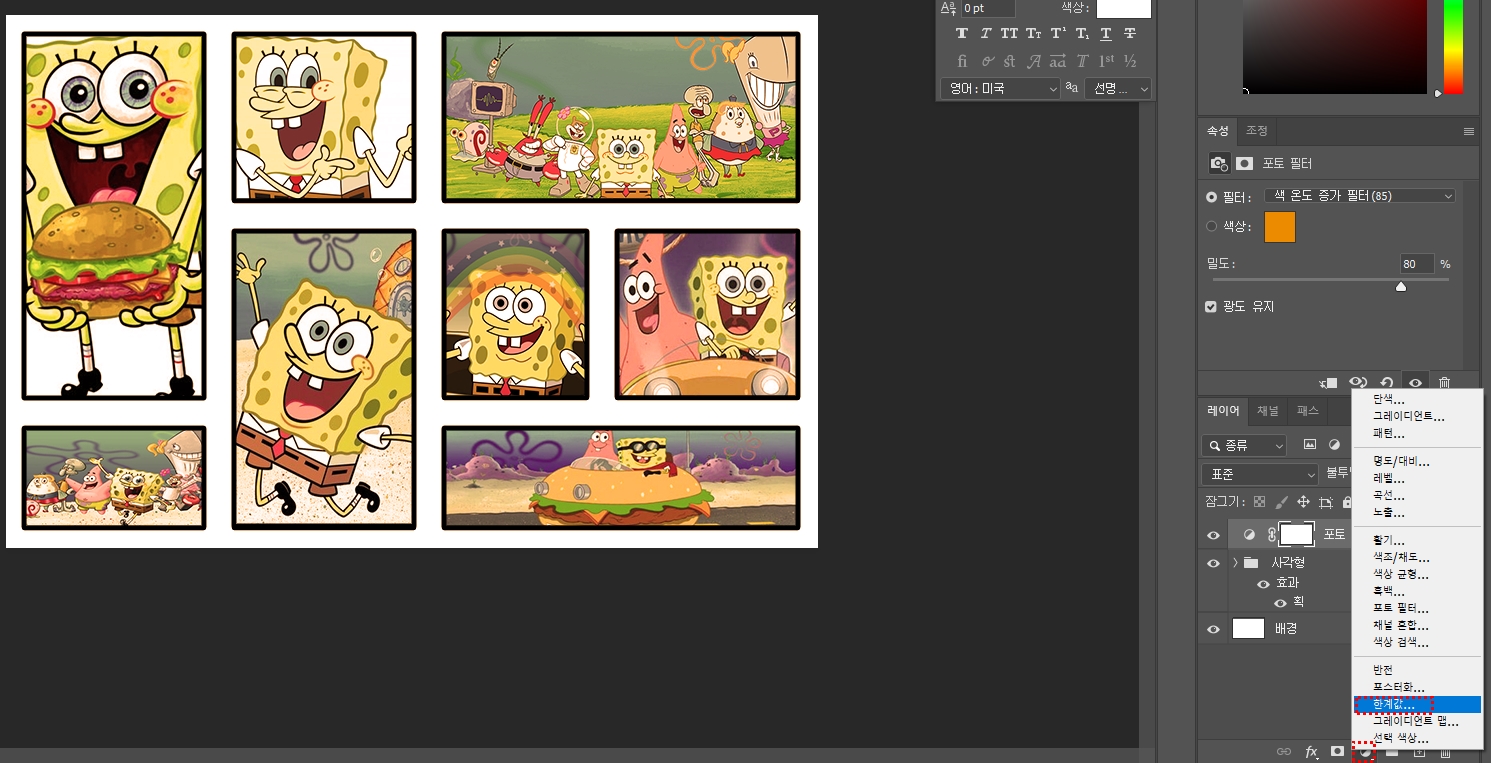Open 영어: 미국 language dropdown

[x=1000, y=88]
